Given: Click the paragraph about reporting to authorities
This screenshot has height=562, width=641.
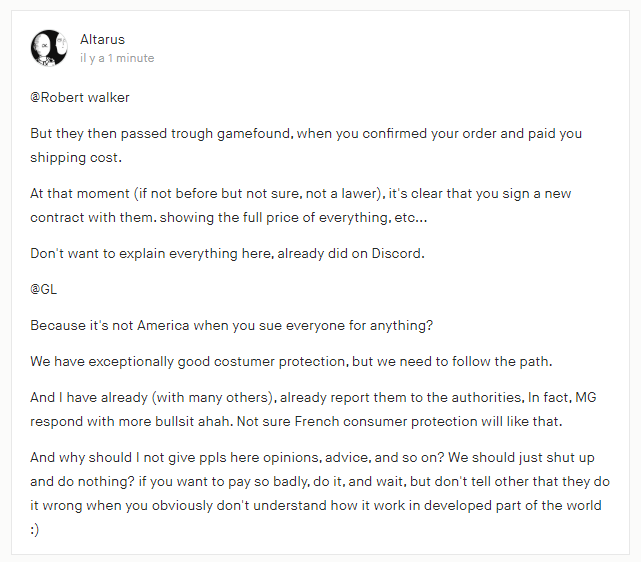Looking at the screenshot, I should point(313,409).
